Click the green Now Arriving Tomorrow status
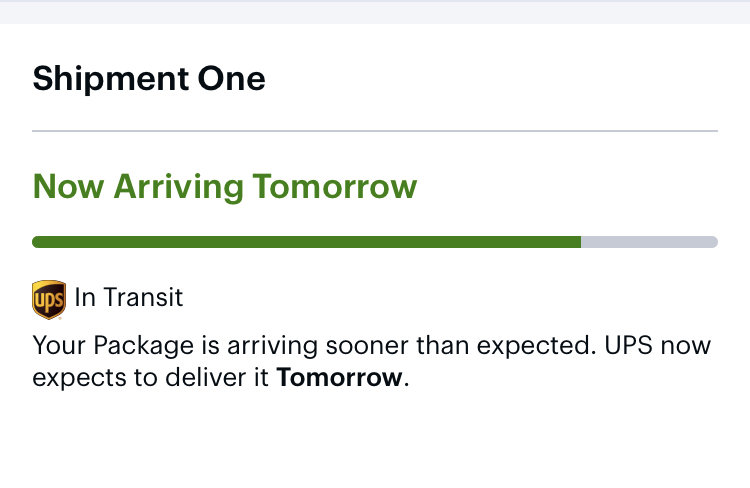The height and width of the screenshot is (488, 750). (x=225, y=187)
